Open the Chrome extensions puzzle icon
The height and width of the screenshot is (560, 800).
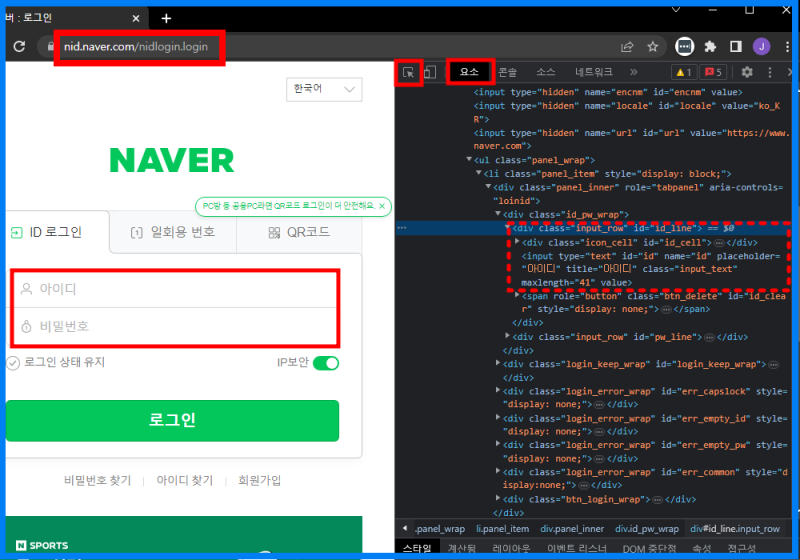[710, 47]
